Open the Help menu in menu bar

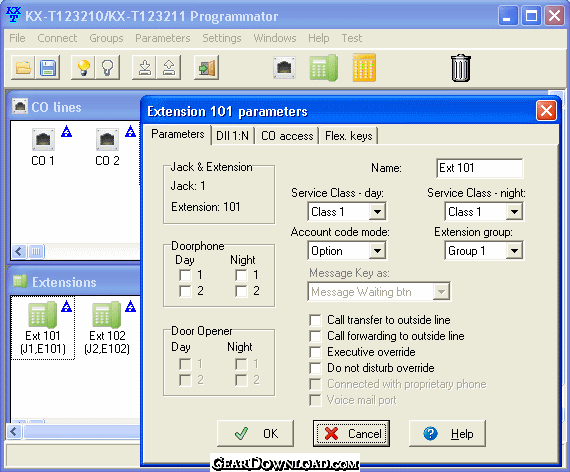point(318,38)
